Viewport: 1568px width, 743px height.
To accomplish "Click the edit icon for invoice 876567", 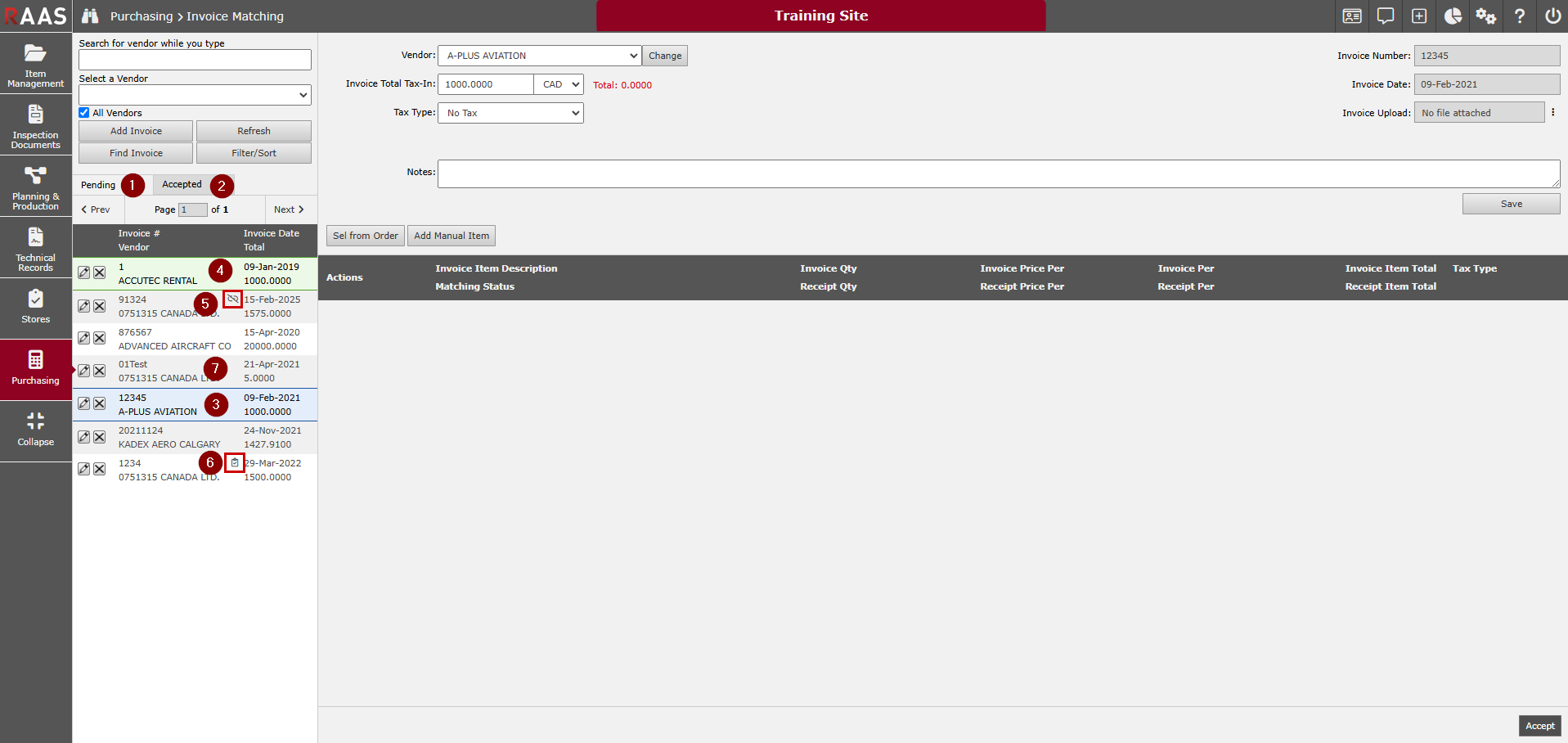I will 83,338.
